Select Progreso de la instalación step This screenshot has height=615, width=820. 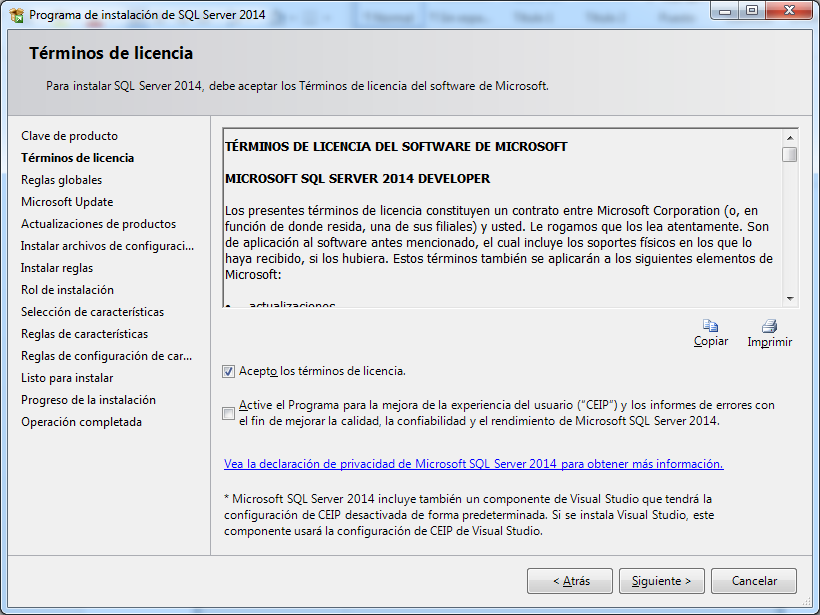pyautogui.click(x=88, y=400)
